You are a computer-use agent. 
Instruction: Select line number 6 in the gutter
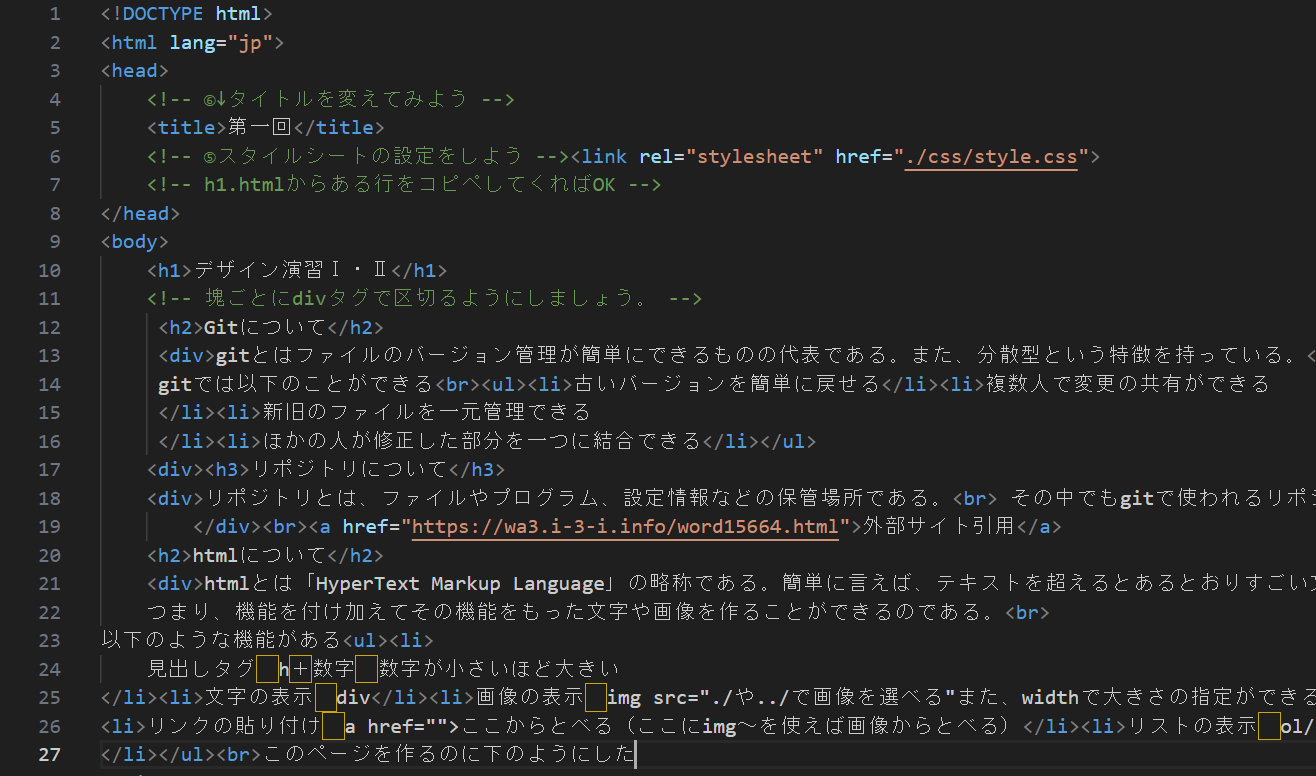[54, 156]
